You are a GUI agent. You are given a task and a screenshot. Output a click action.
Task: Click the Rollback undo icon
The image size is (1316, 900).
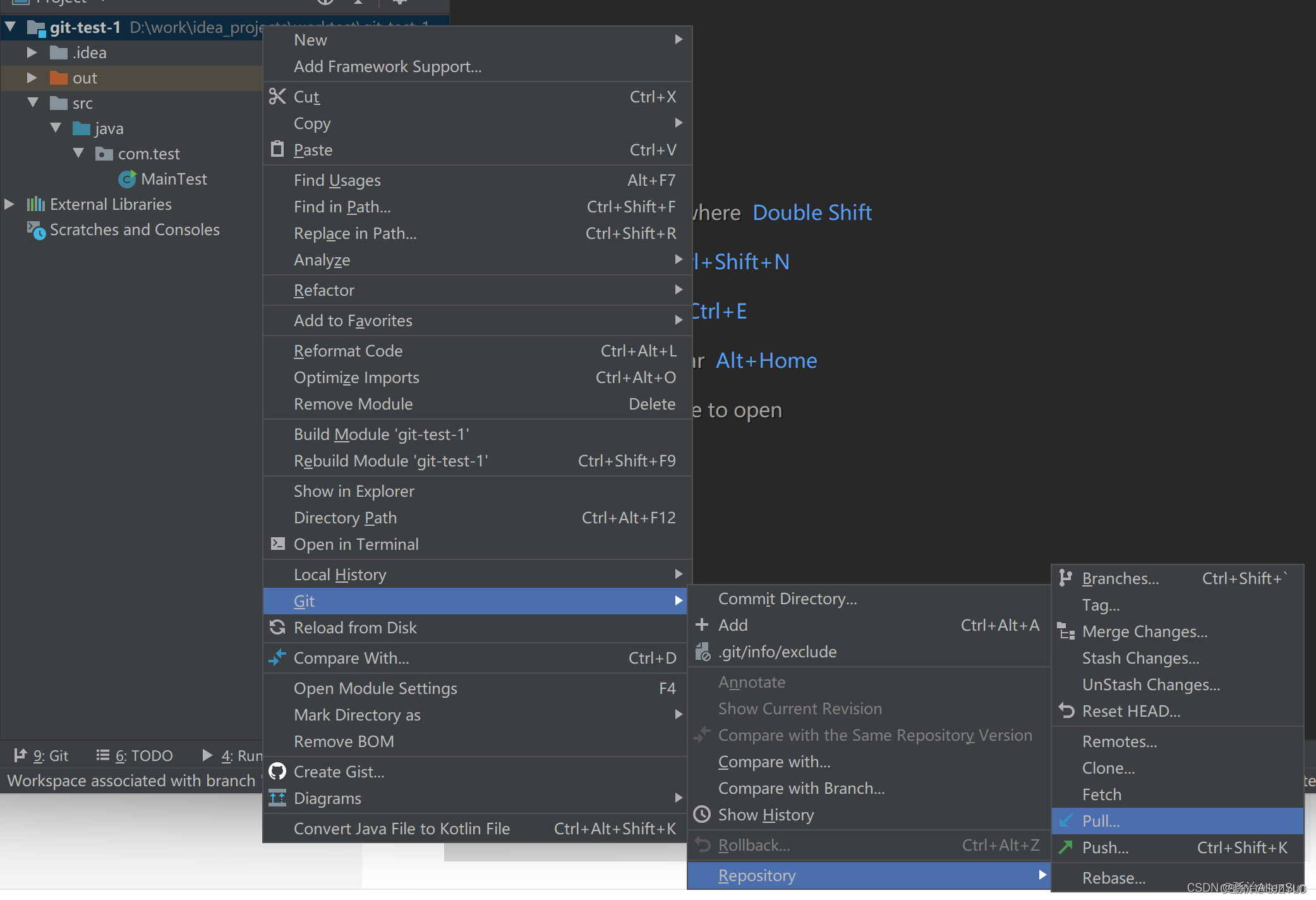[x=703, y=844]
